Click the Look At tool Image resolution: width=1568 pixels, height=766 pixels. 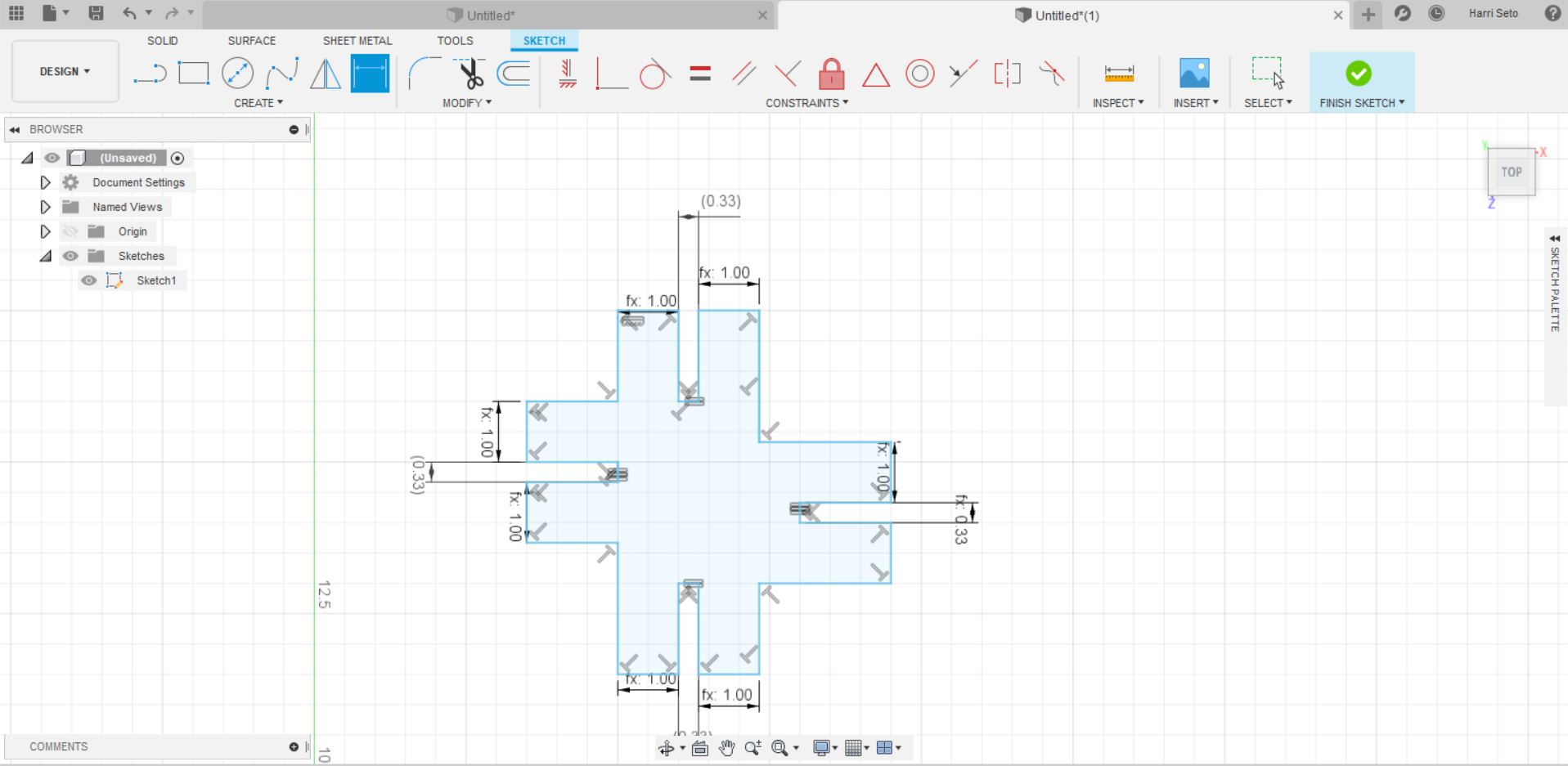pos(700,748)
